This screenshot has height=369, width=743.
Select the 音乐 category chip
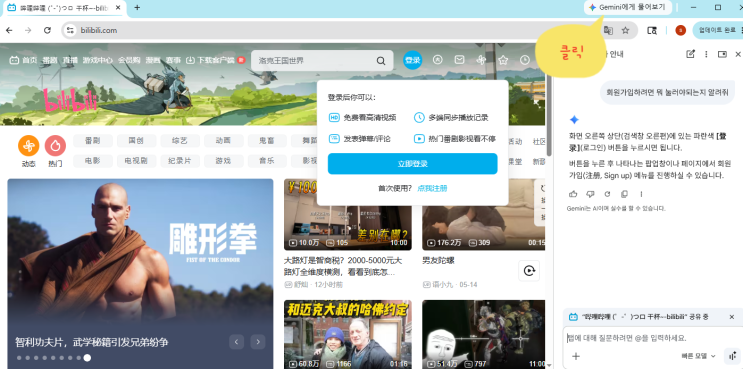[x=267, y=161]
